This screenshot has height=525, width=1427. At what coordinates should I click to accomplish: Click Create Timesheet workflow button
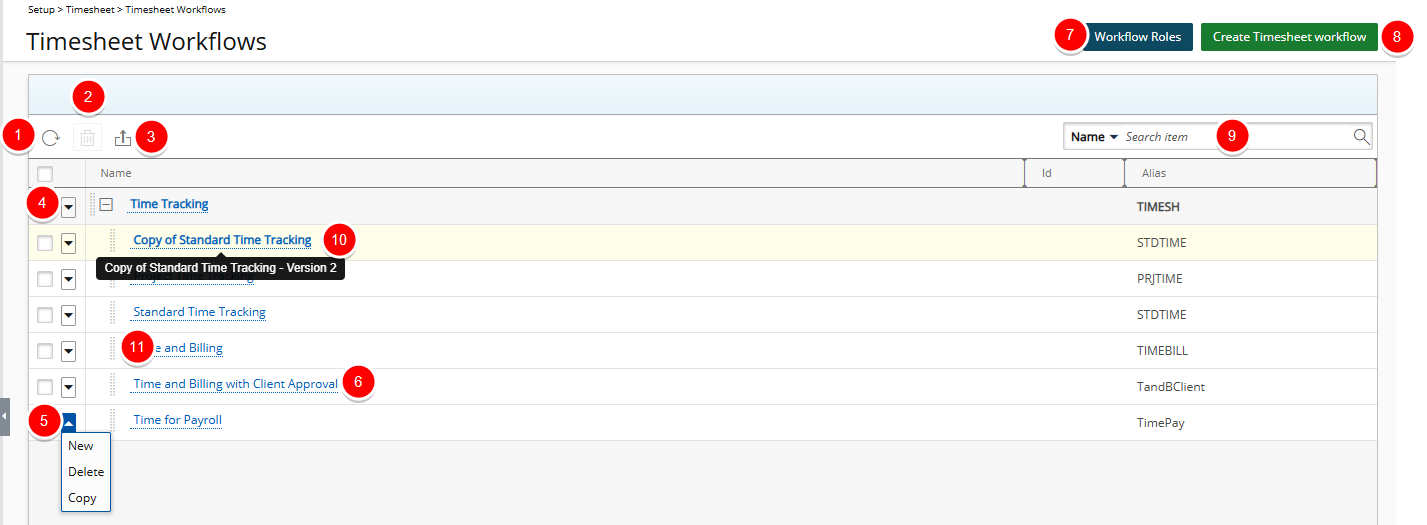coord(1289,37)
